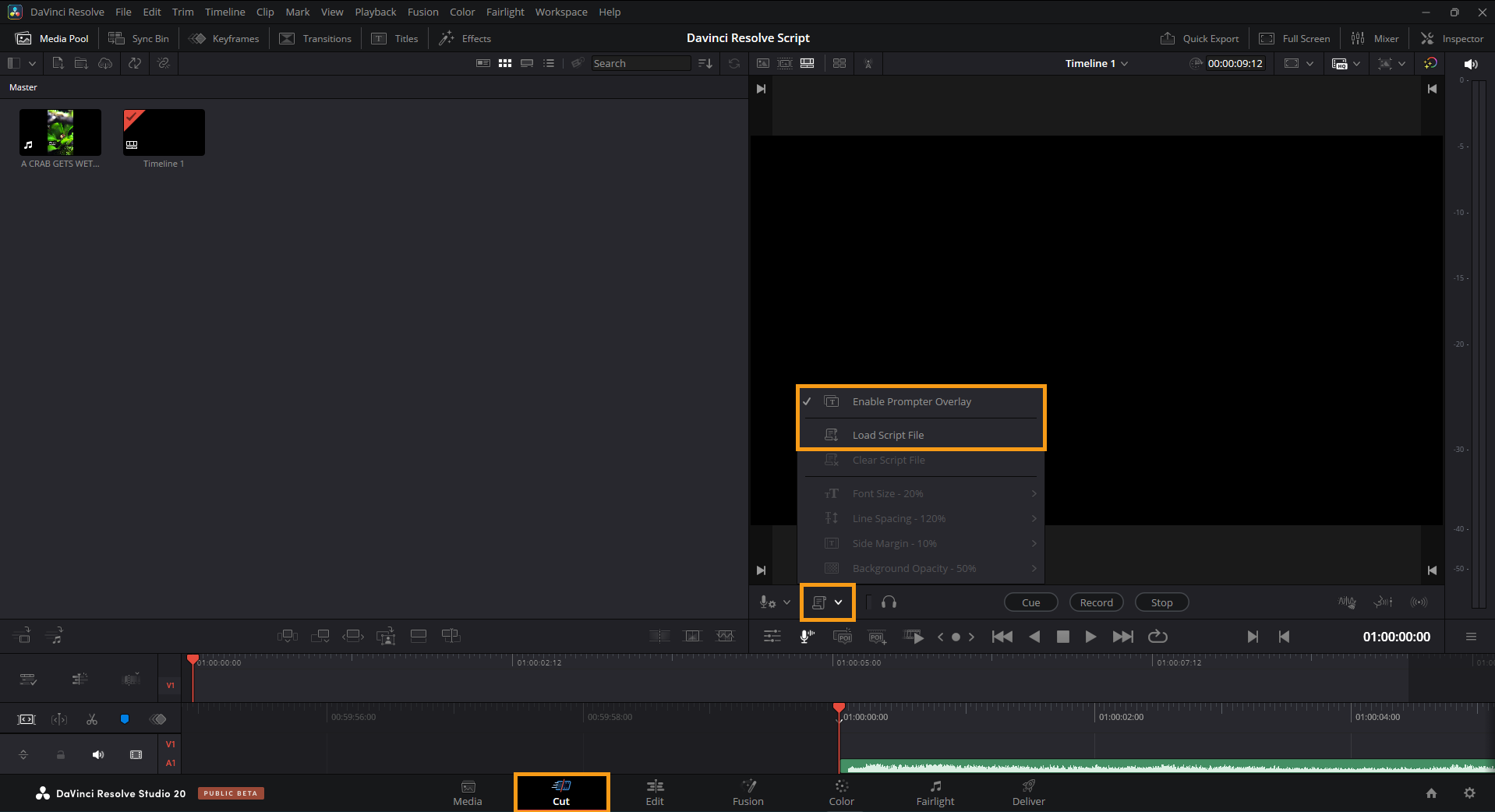Open the Media Pool panel
1495x812 pixels.
[x=53, y=38]
